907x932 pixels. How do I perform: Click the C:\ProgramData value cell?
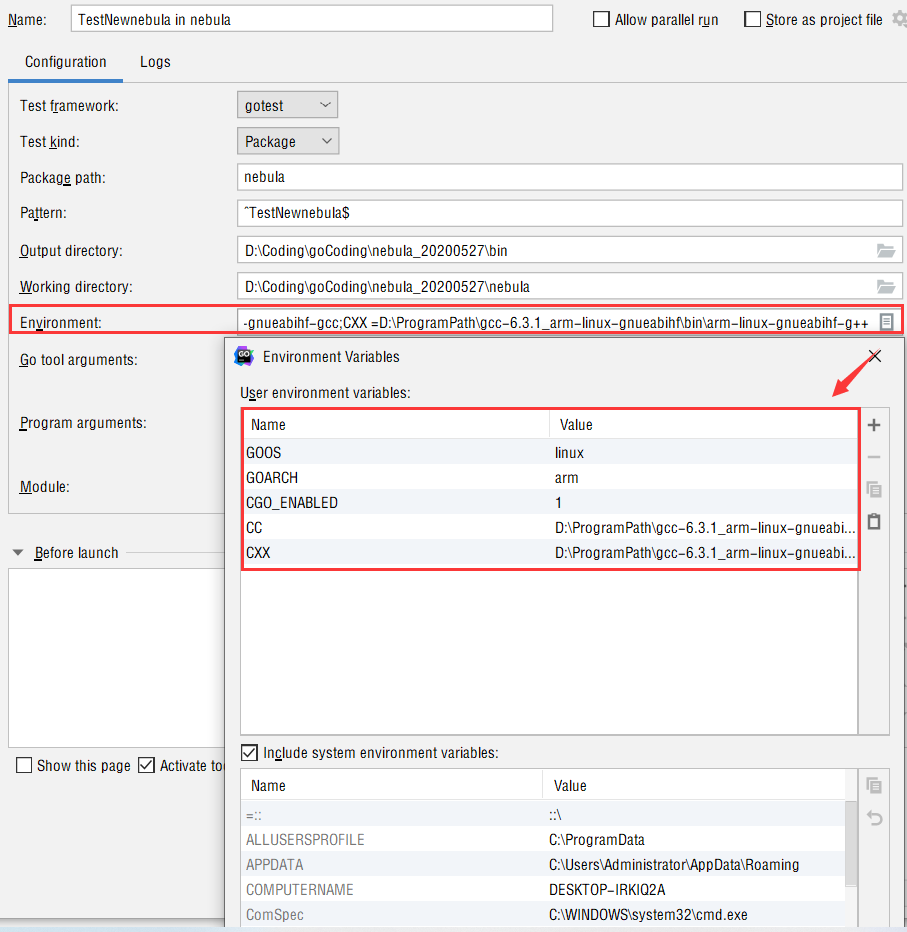tap(694, 839)
